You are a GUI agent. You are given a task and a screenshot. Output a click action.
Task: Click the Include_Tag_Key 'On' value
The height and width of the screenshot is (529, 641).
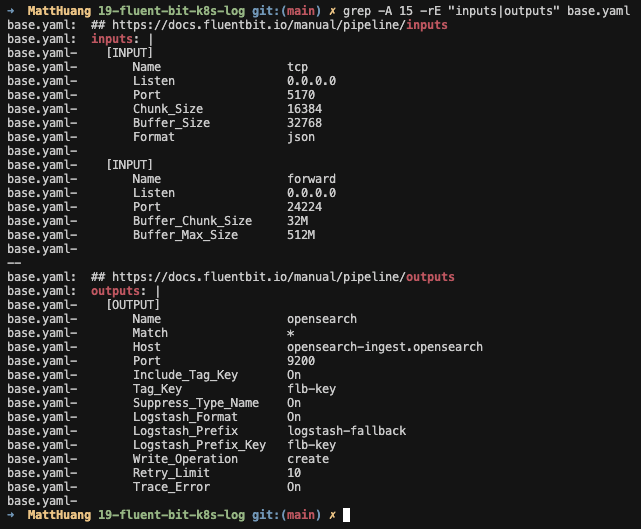coord(294,375)
